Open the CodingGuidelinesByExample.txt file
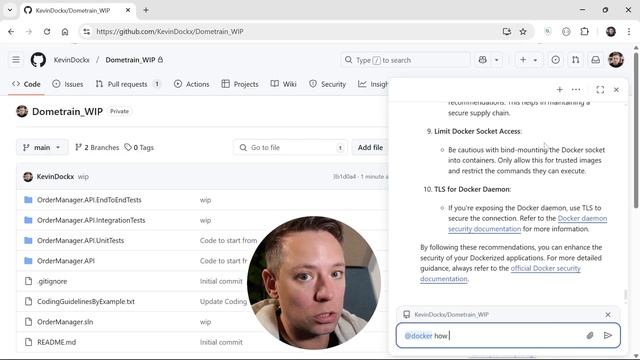The width and height of the screenshot is (640, 360). [x=86, y=302]
